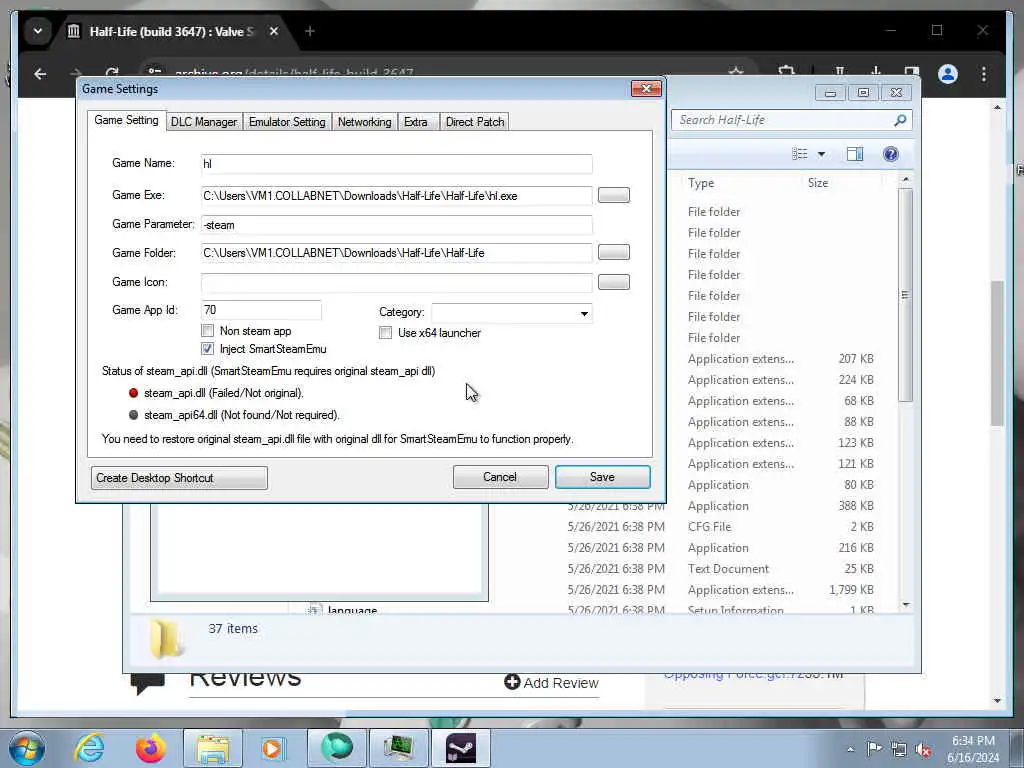Open the Emulator Setting tab
This screenshot has width=1024, height=768.
click(287, 121)
